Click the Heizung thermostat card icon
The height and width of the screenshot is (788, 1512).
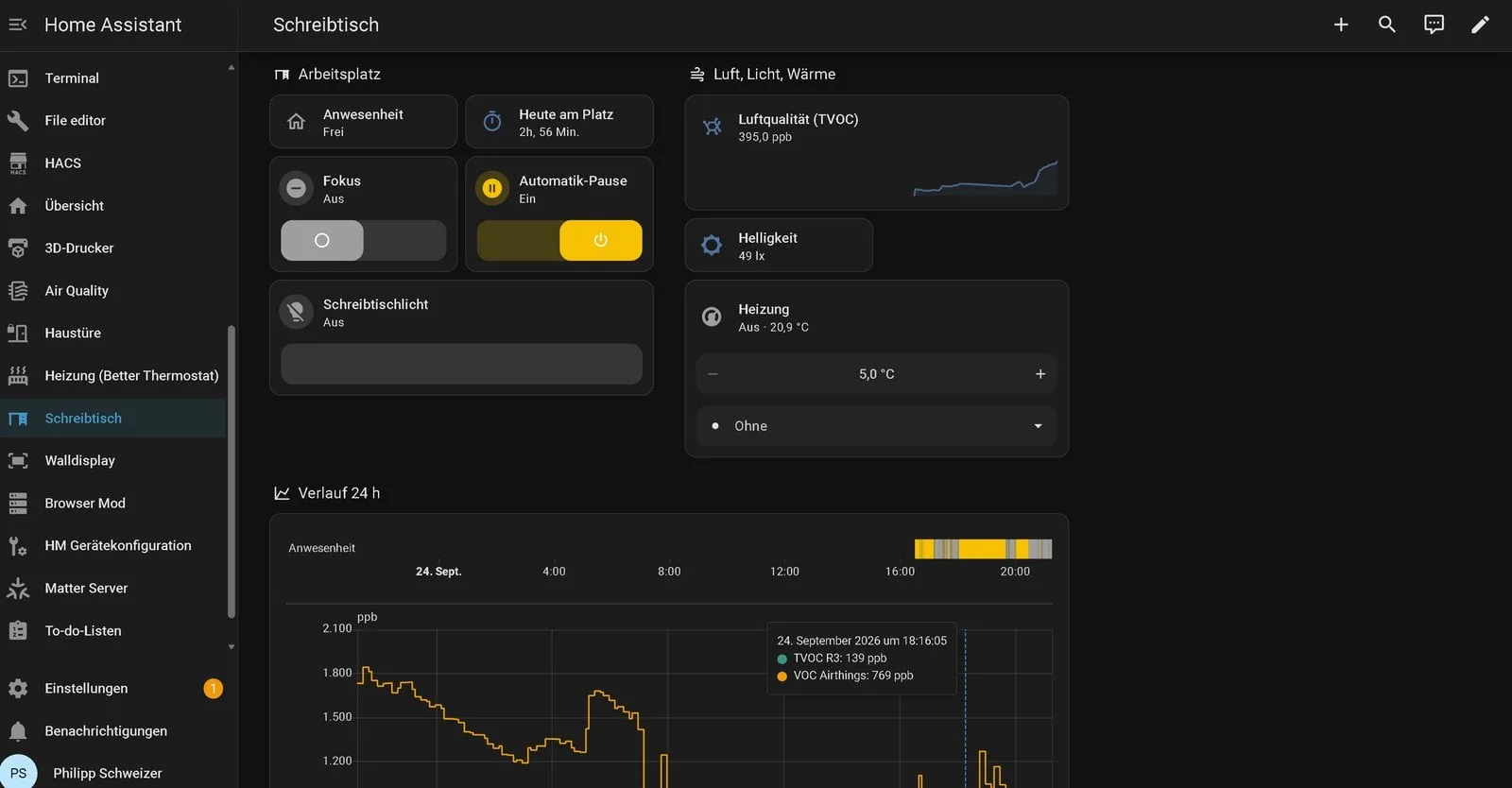tap(712, 317)
